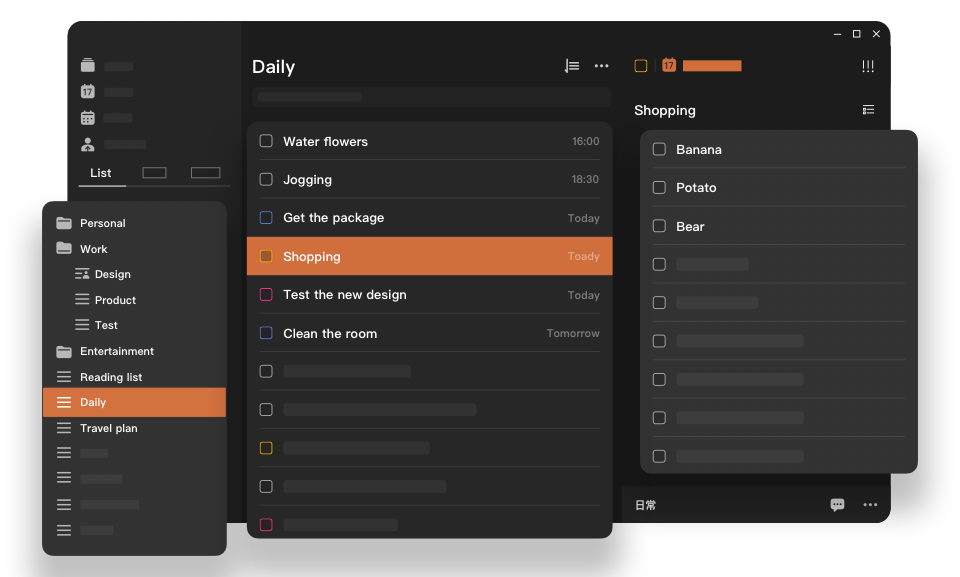Click the sort icon beside Daily title

point(571,66)
